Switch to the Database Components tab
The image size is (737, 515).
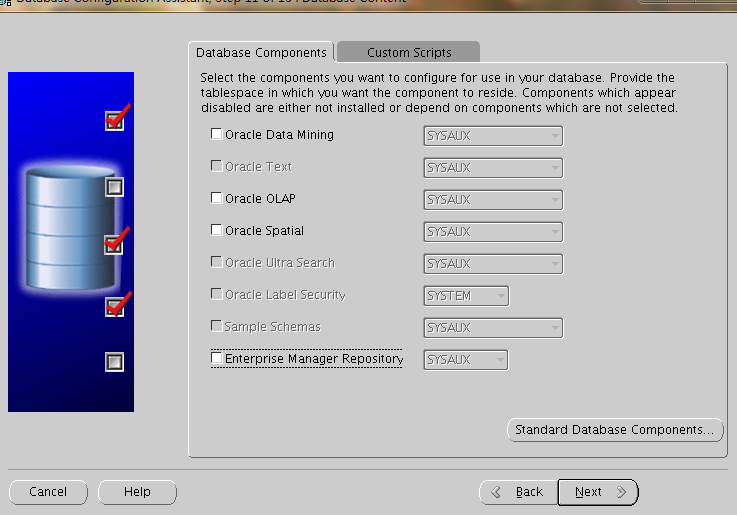tap(261, 52)
